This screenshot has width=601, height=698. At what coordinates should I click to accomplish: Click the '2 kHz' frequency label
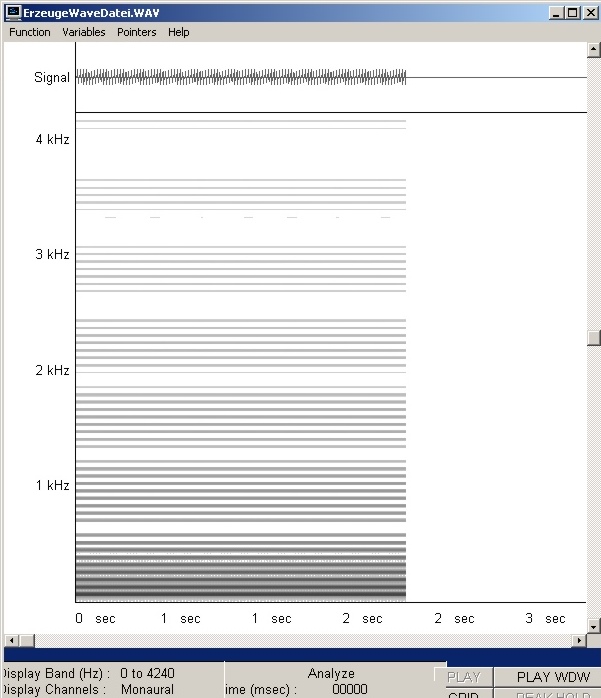(52, 370)
